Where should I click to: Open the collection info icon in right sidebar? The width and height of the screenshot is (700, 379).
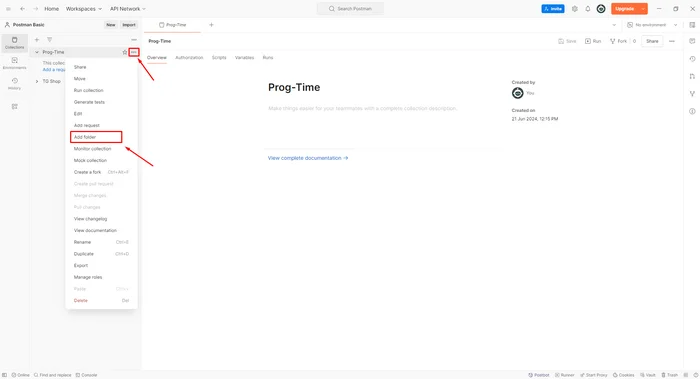click(x=692, y=111)
